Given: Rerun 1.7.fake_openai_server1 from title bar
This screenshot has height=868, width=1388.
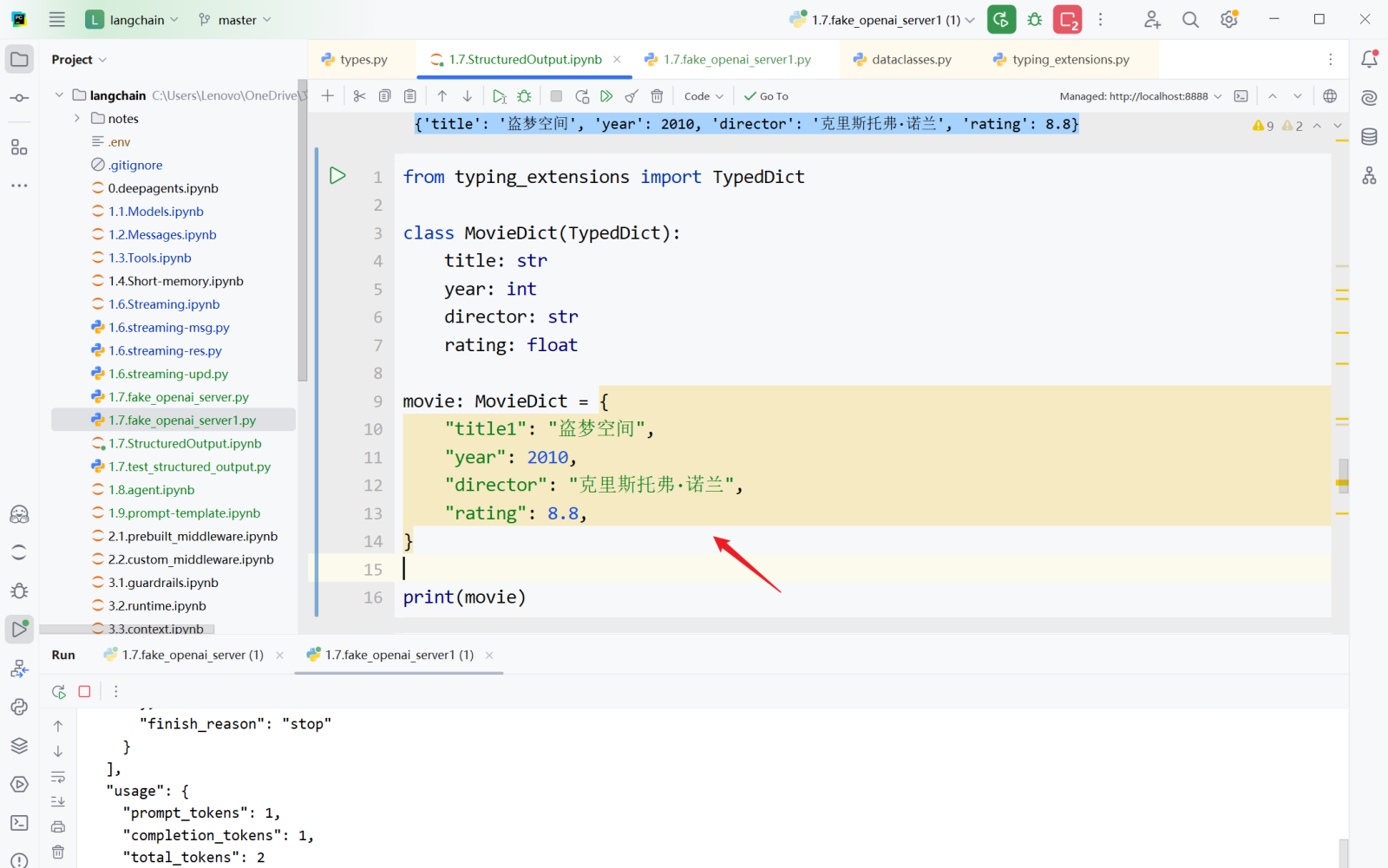Looking at the screenshot, I should click(x=1001, y=19).
